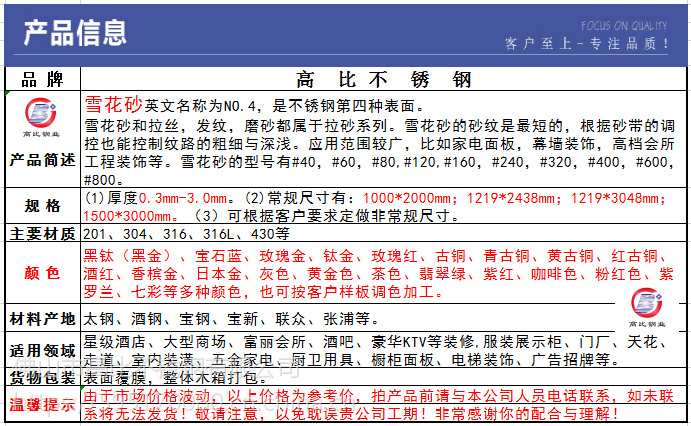Viewport: 691px width, 426px height.
Task: Click the 201、304、316、316L、430等 cell
Action: 383,233
